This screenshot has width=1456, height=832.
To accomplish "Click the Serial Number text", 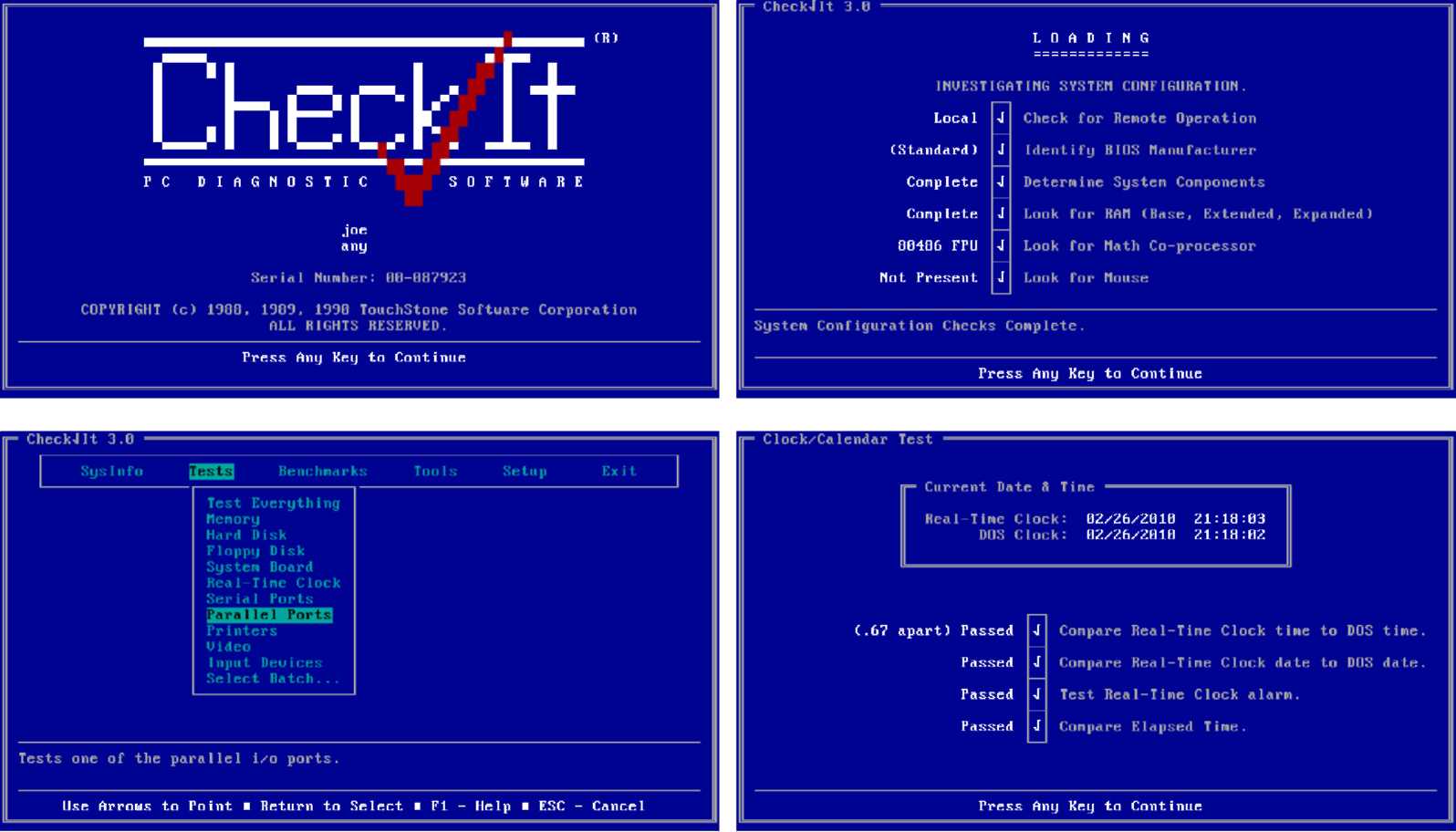I will [359, 277].
